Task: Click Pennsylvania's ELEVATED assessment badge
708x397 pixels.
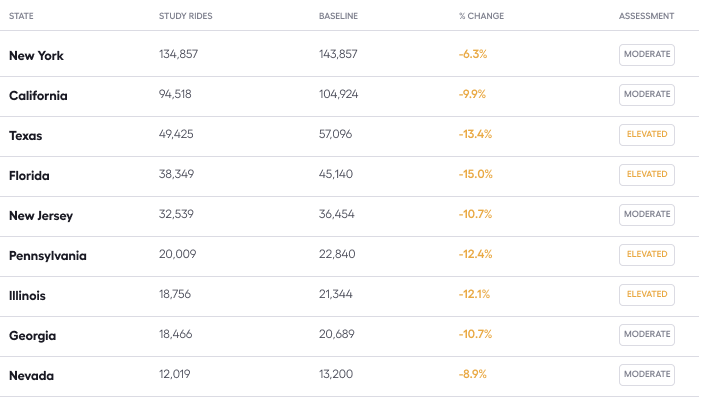Action: (x=647, y=255)
